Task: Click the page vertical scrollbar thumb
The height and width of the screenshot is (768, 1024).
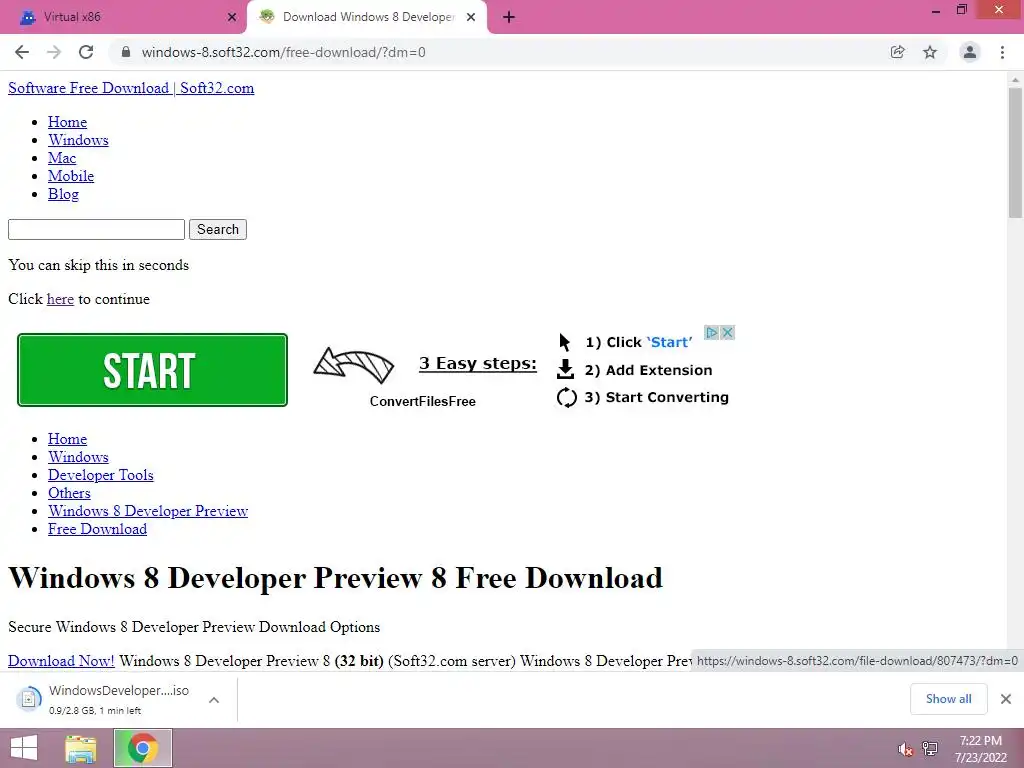Action: (x=1015, y=152)
